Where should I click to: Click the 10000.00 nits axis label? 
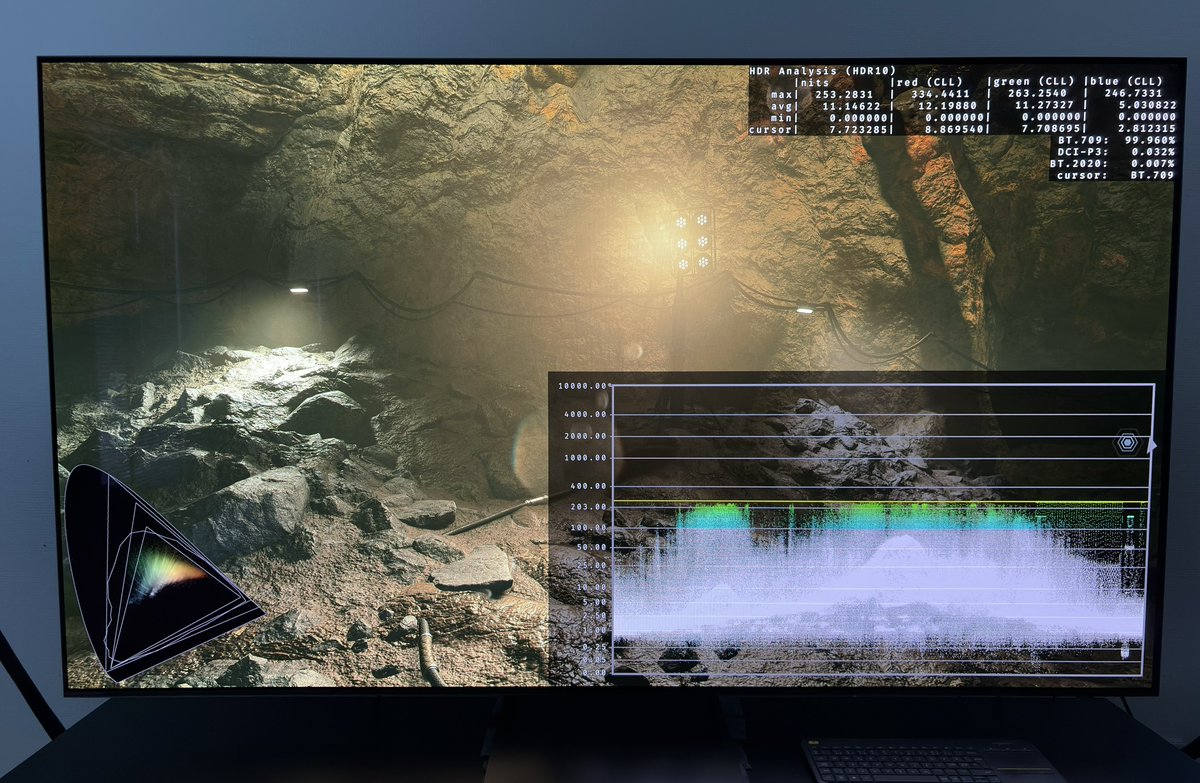(582, 385)
